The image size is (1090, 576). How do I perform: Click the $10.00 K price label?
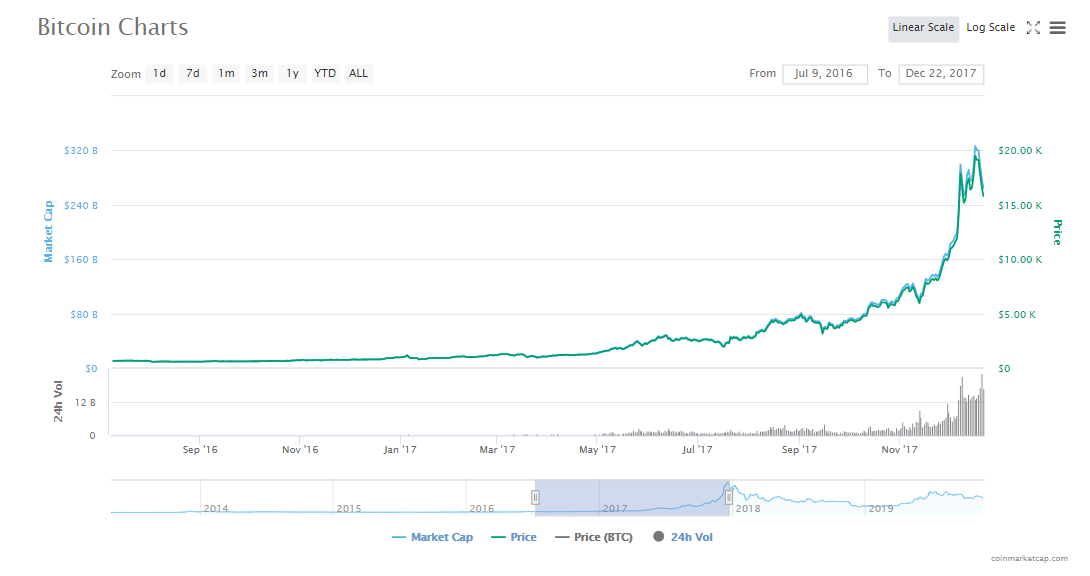1020,260
